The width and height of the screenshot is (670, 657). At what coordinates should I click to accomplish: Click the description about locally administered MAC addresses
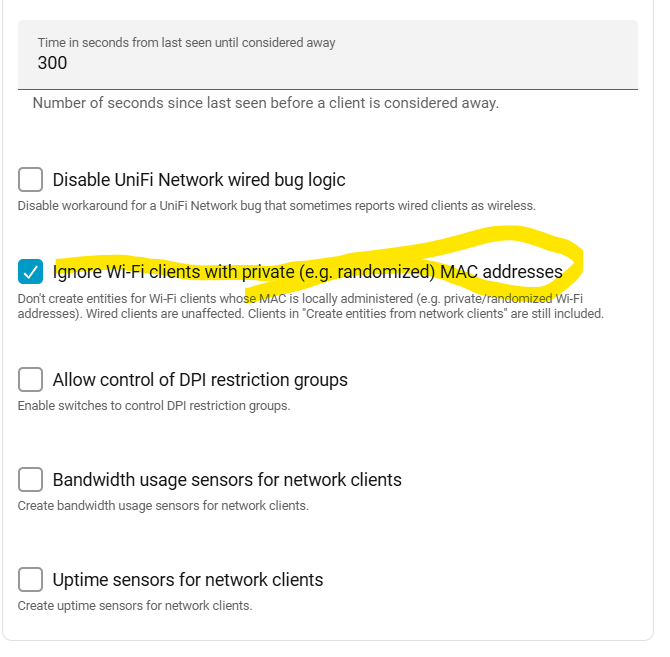click(x=311, y=306)
